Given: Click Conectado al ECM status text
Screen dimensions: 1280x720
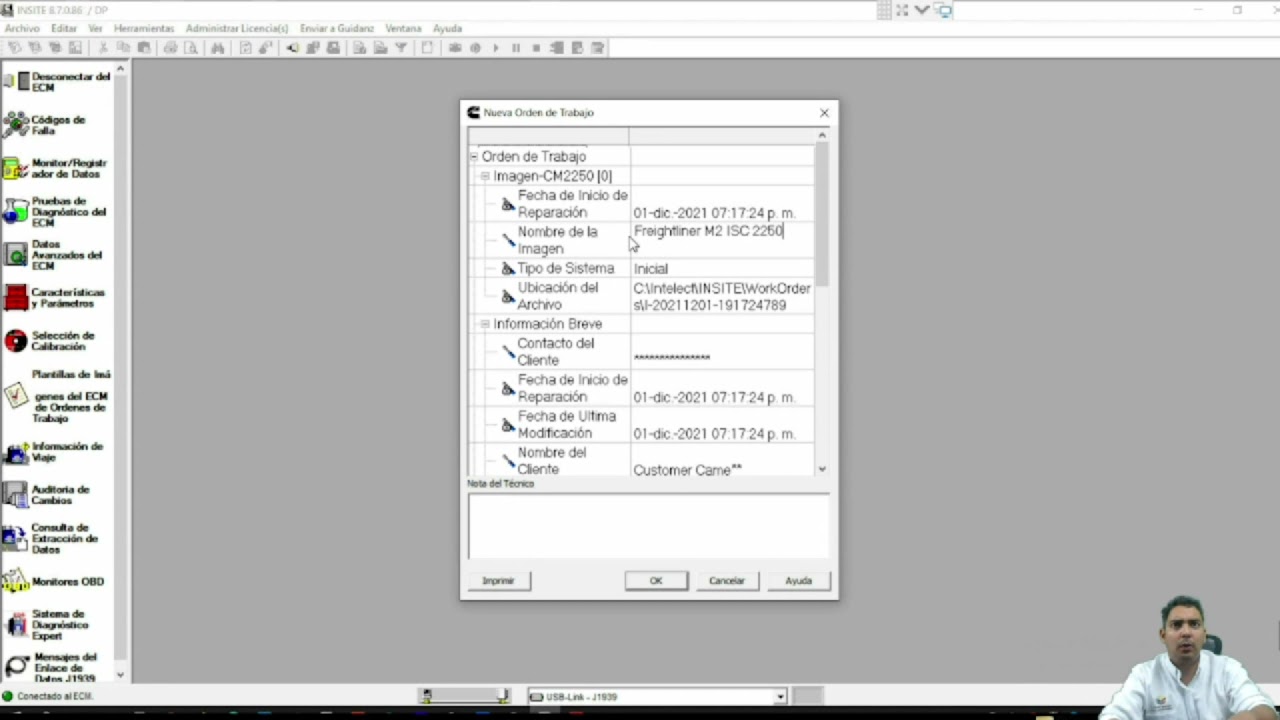Looking at the screenshot, I should coord(54,696).
